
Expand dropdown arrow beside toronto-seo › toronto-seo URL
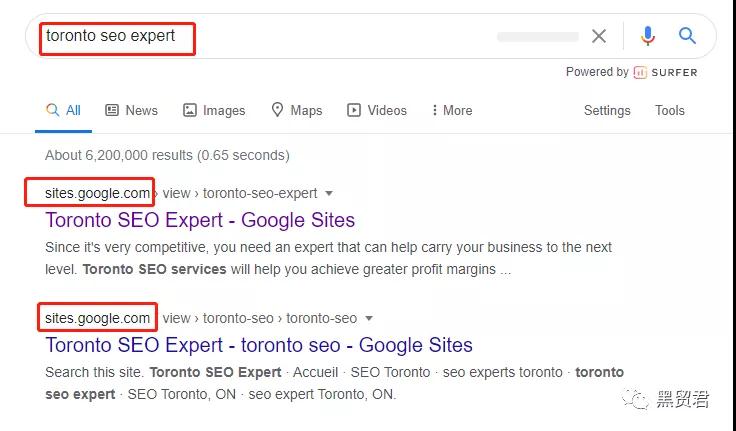(369, 319)
